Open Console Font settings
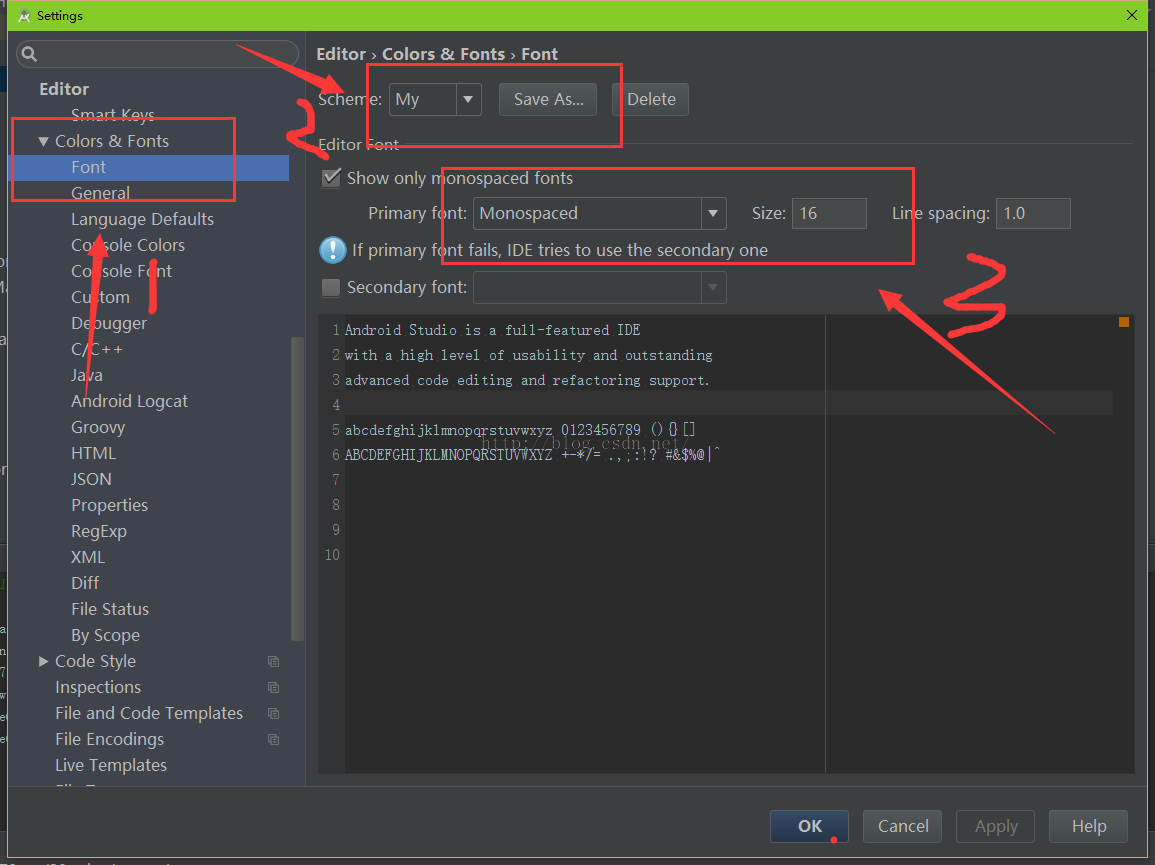This screenshot has width=1155, height=865. (x=121, y=271)
